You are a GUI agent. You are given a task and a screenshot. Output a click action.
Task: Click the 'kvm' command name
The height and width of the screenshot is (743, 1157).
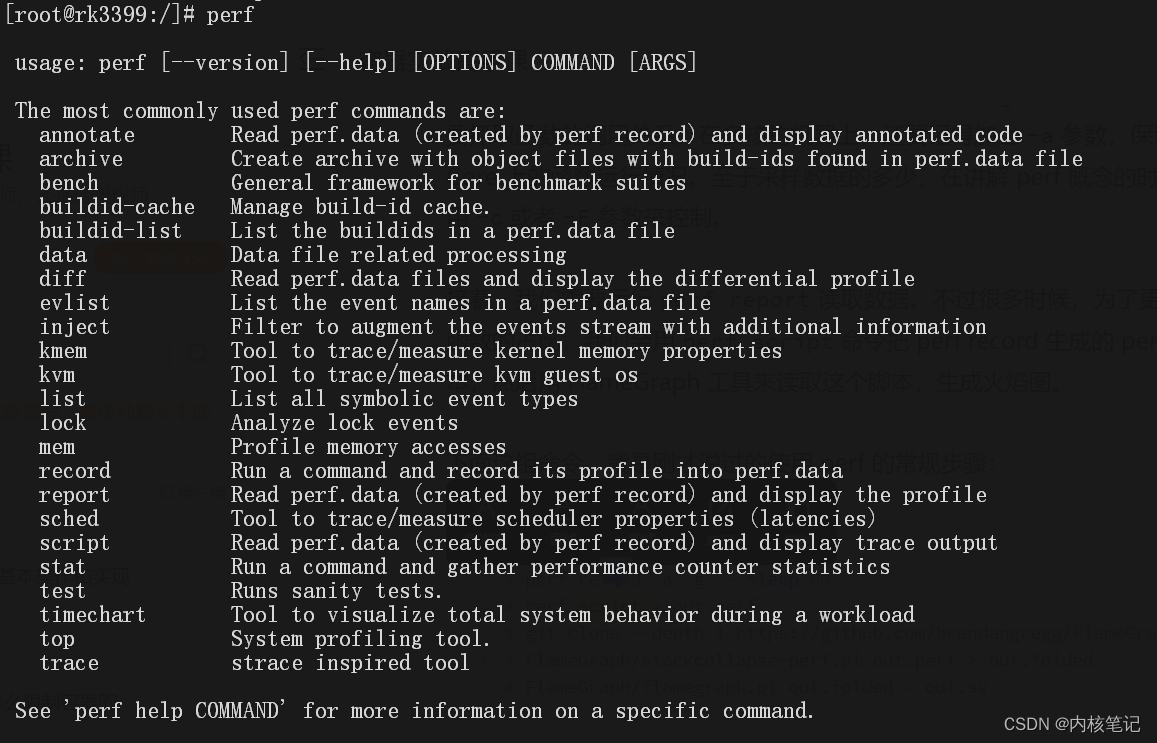pyautogui.click(x=57, y=375)
